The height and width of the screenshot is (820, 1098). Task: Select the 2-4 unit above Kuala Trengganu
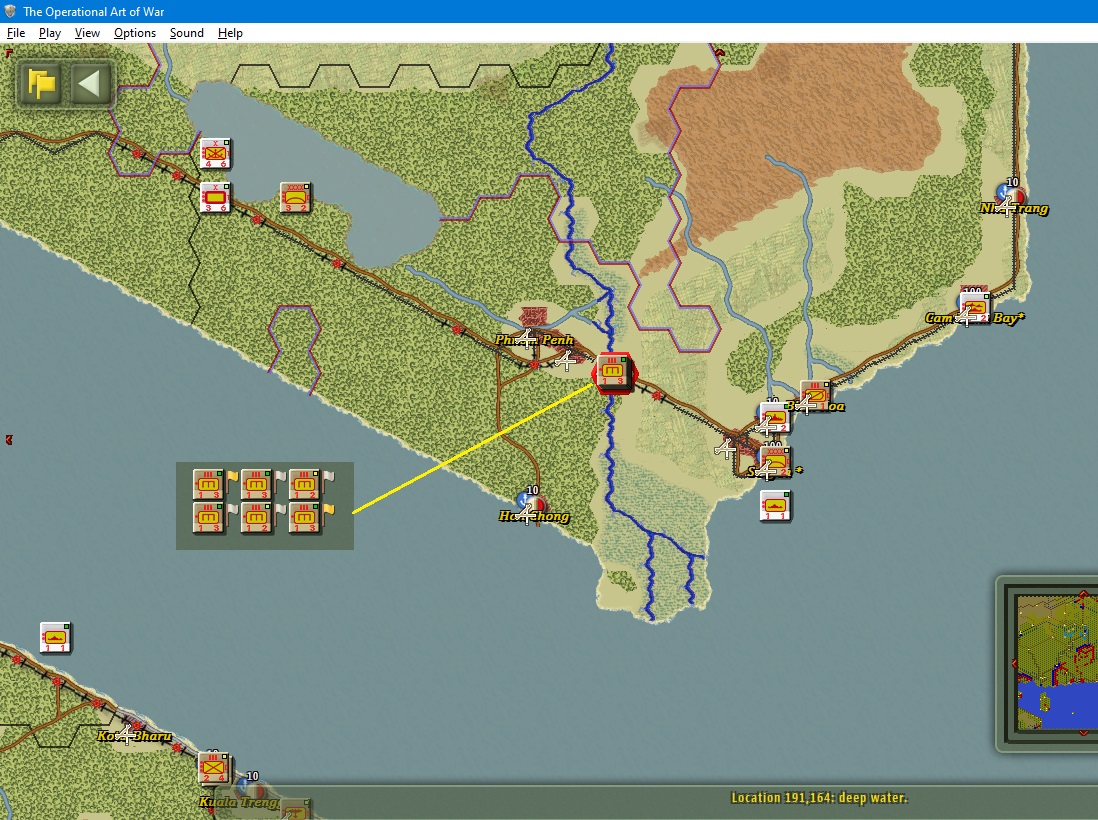(x=214, y=767)
